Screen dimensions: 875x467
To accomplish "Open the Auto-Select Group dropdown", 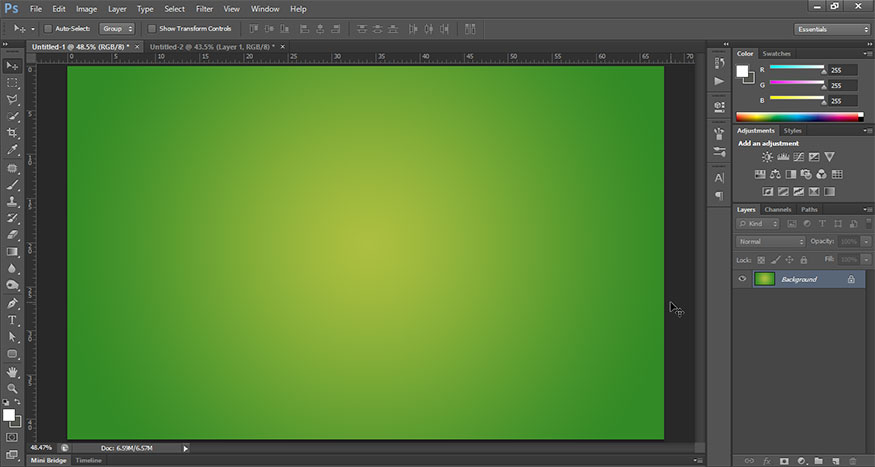I will tap(117, 28).
